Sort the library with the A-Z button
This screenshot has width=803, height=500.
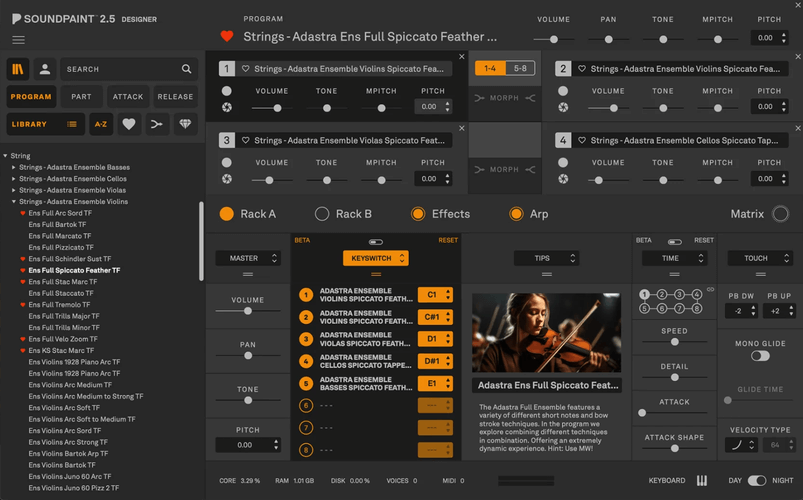[101, 124]
